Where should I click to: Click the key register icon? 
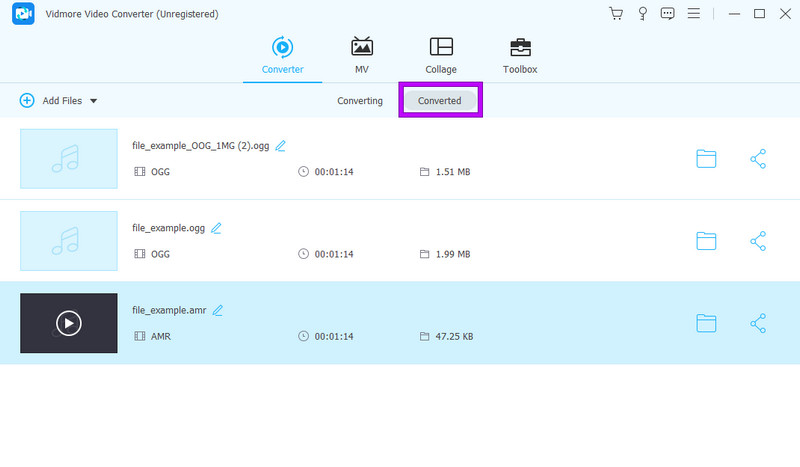click(643, 14)
